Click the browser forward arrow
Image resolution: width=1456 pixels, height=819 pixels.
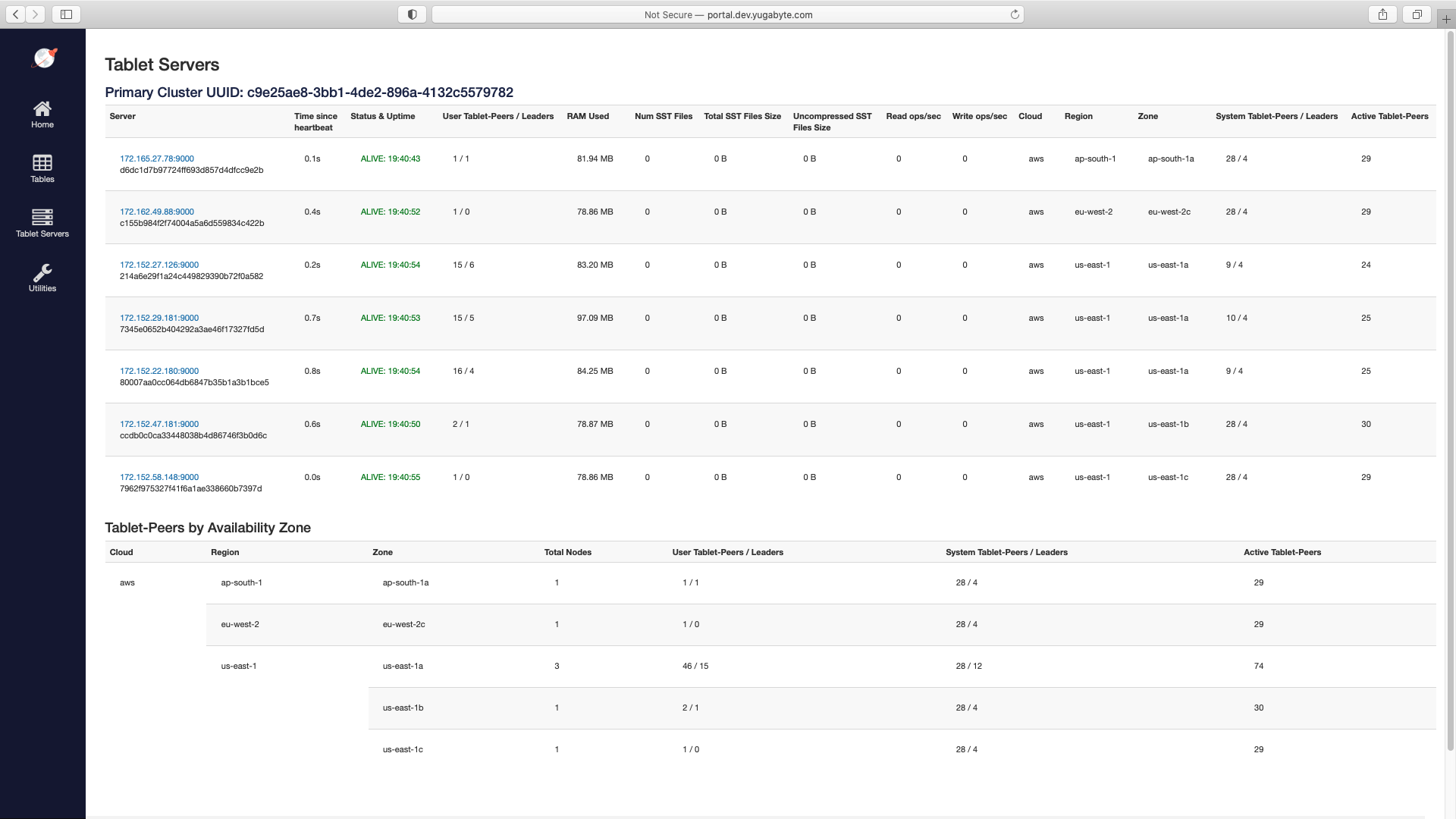coord(34,14)
